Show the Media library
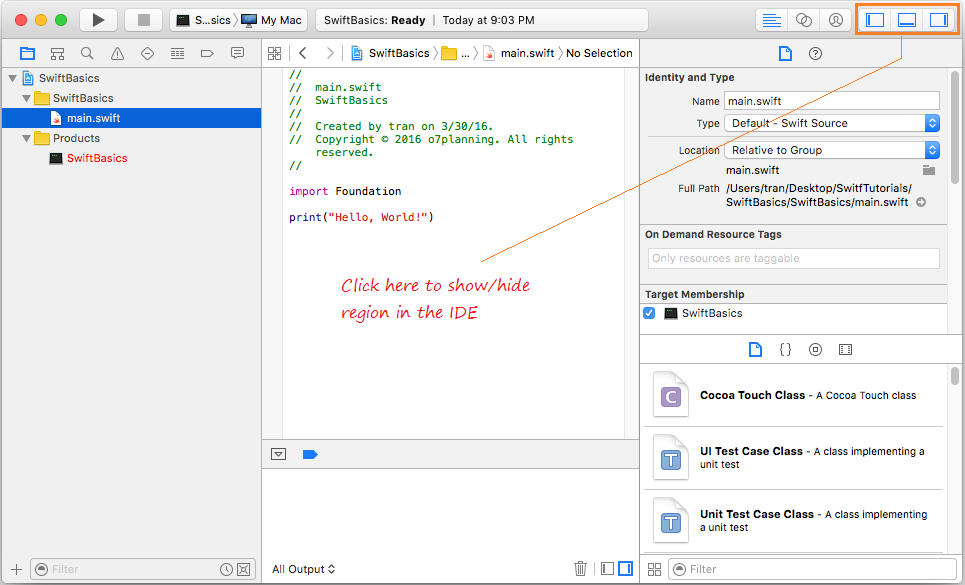This screenshot has height=585, width=965. click(846, 349)
